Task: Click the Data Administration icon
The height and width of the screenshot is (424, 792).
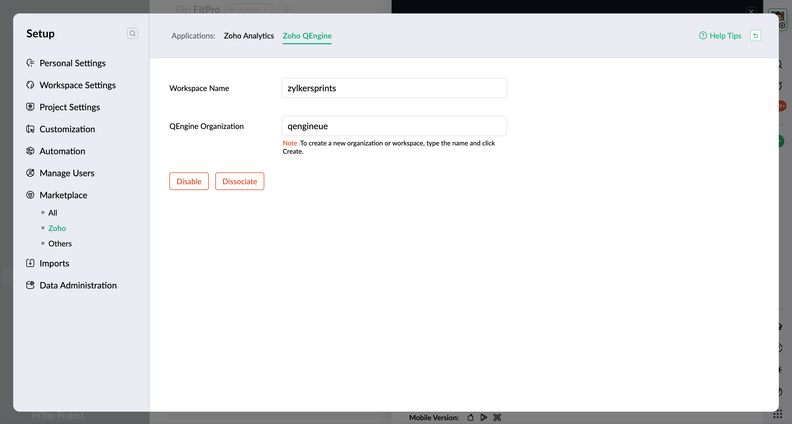Action: click(x=30, y=285)
